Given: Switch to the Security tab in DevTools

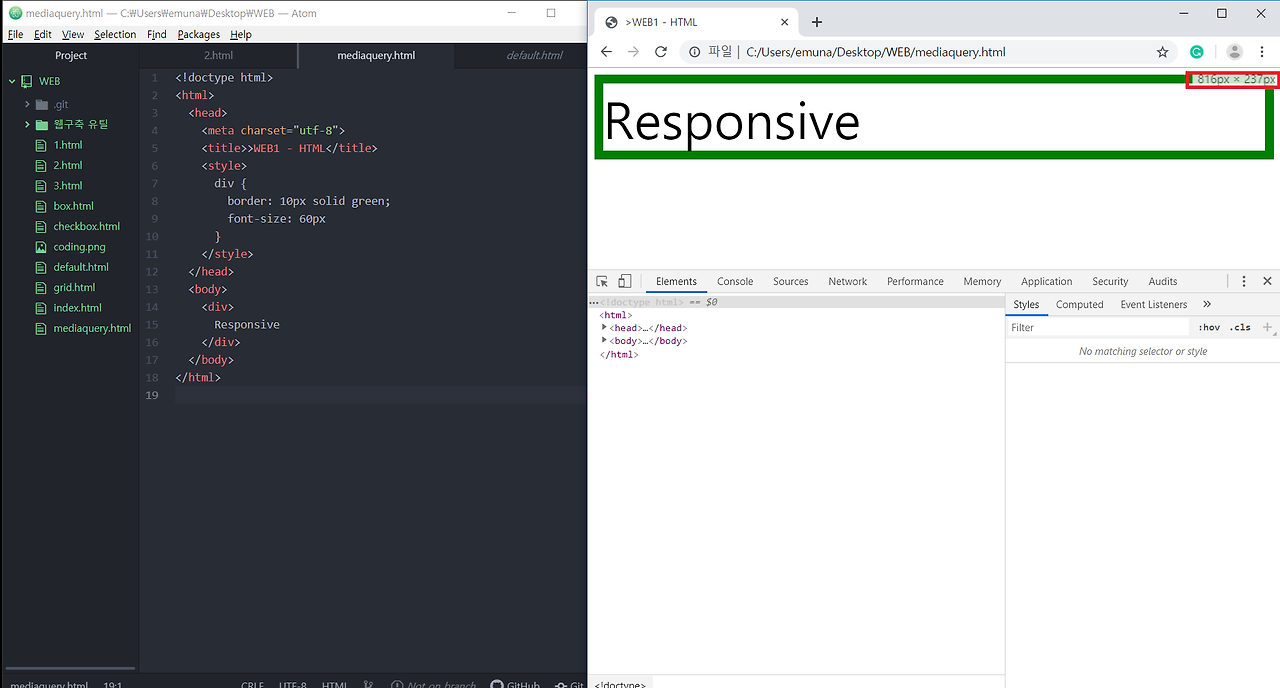Looking at the screenshot, I should click(1110, 282).
